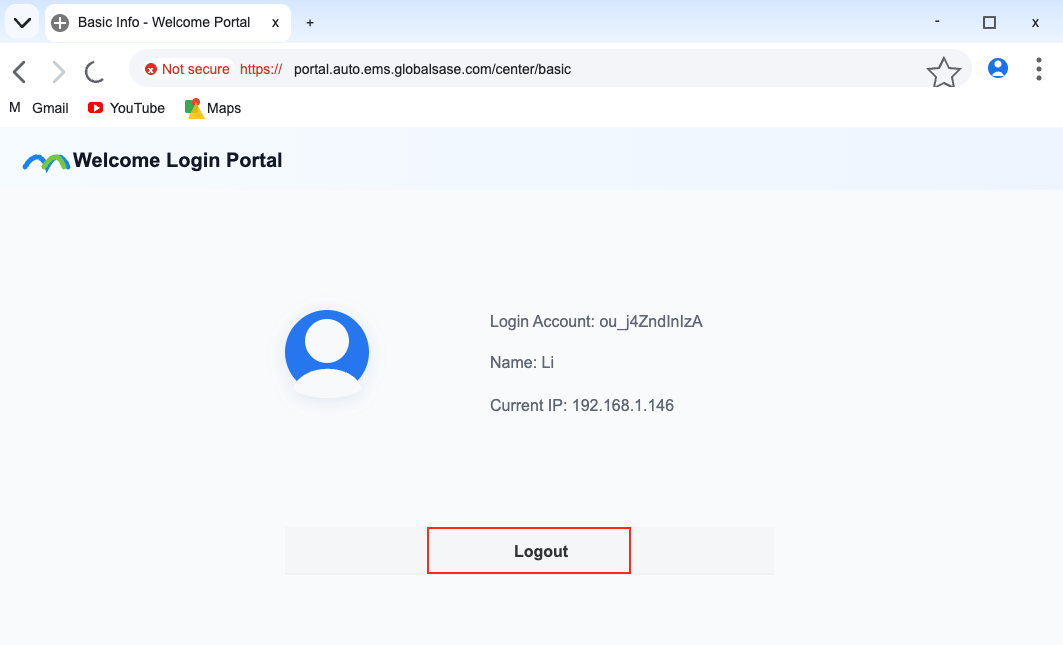Screen dimensions: 1063x645
Task: Maximize the browser window
Action: [x=989, y=22]
